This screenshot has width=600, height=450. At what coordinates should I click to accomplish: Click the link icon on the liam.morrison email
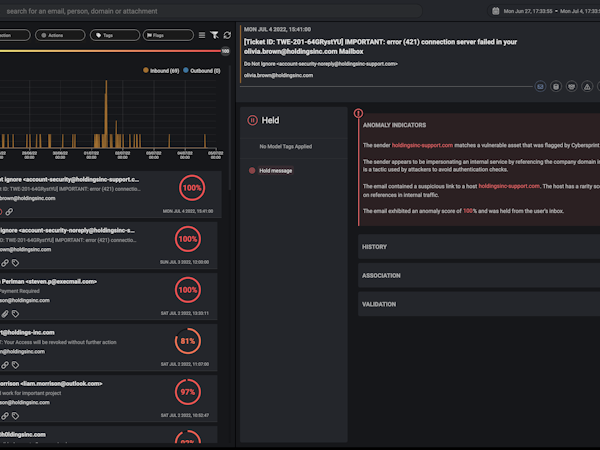pos(5,416)
